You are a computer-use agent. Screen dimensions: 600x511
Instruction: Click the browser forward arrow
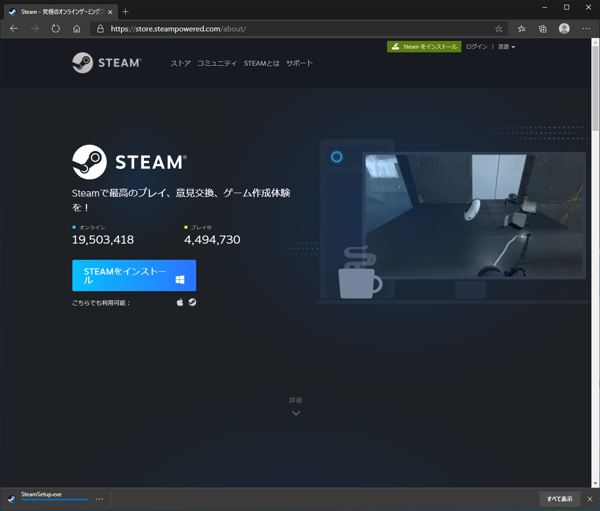pyautogui.click(x=35, y=29)
